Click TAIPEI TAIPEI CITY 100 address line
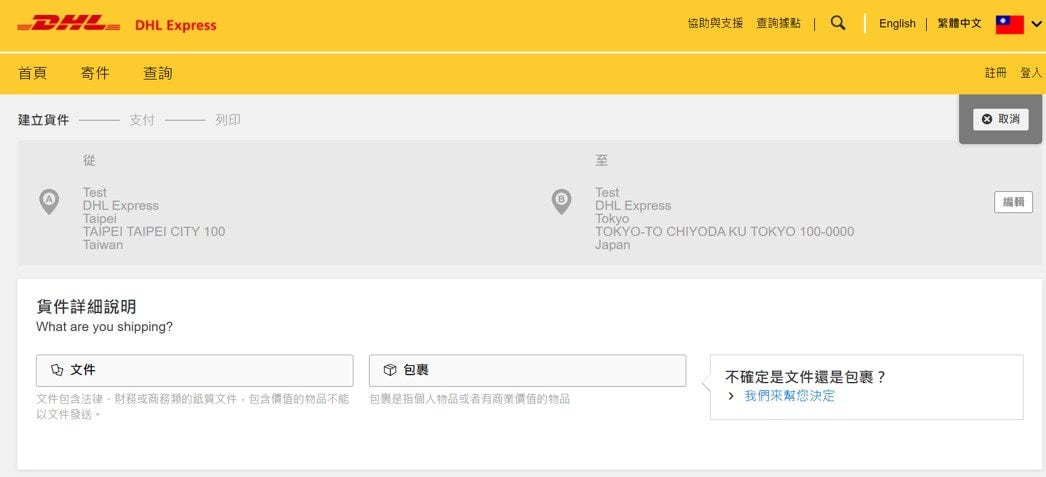Image resolution: width=1046 pixels, height=477 pixels. click(154, 231)
